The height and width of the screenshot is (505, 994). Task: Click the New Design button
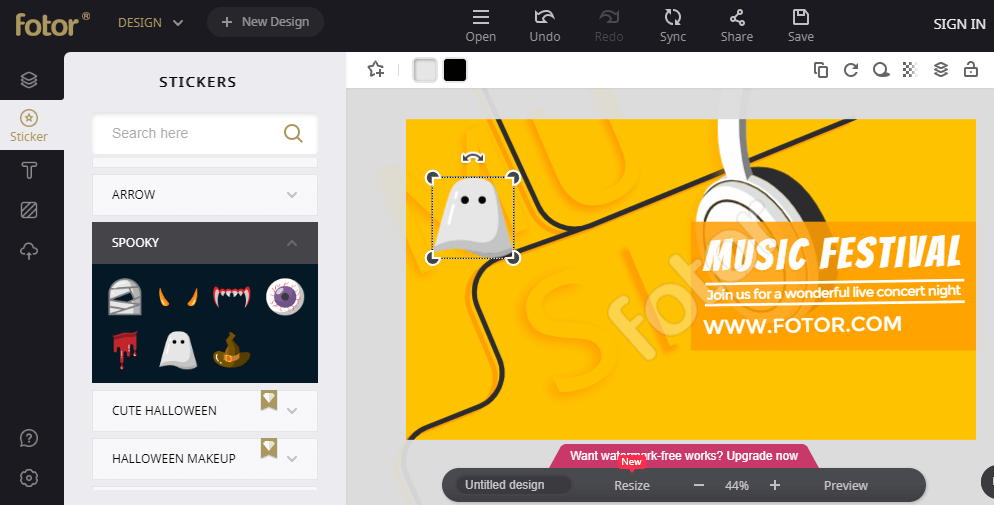[265, 22]
